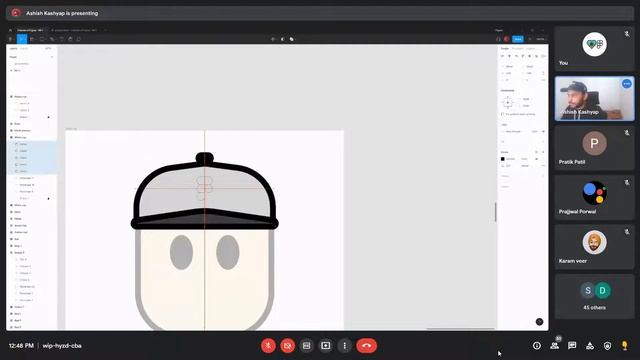
Task: Select the Comment tool in Figma
Action: click(79, 39)
